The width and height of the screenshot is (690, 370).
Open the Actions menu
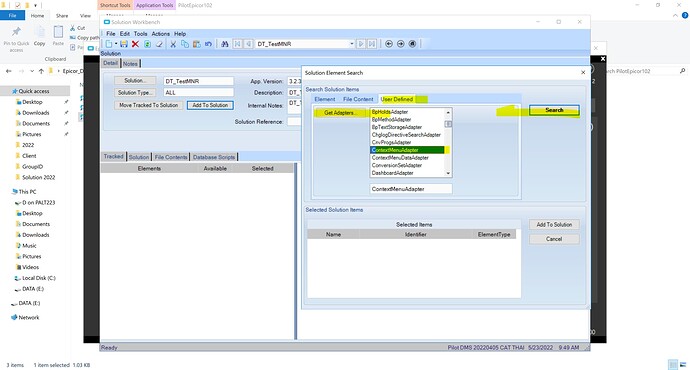coord(161,34)
